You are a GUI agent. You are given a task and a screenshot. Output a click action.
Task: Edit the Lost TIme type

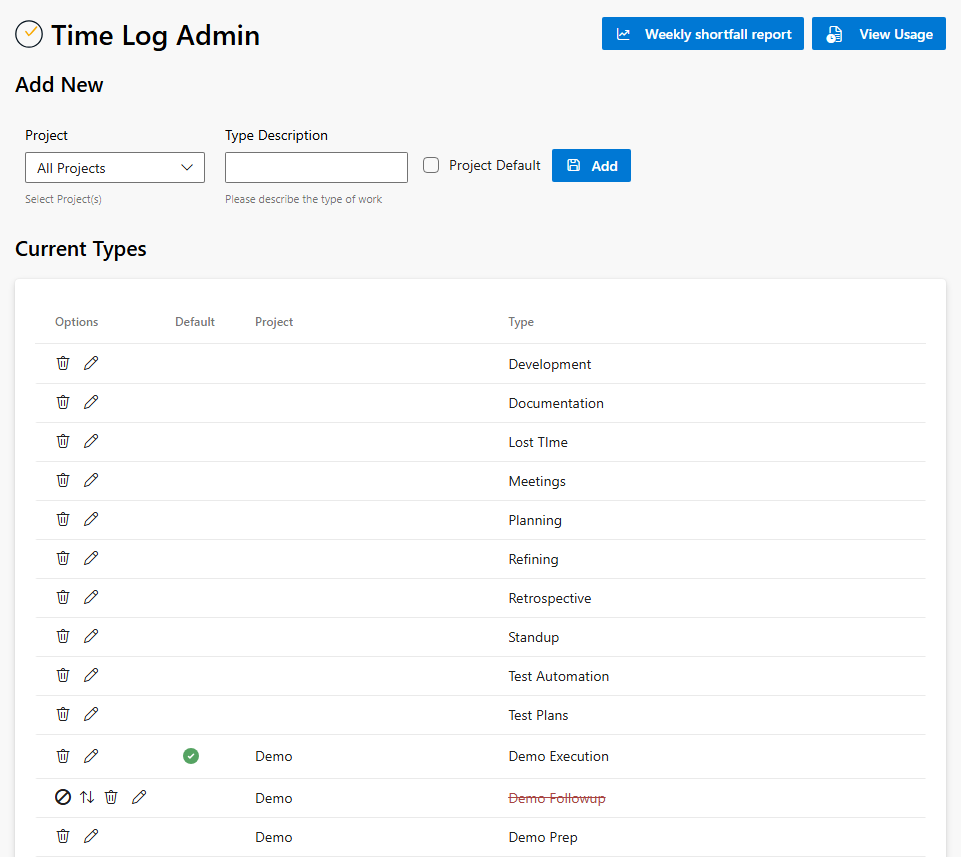[91, 441]
